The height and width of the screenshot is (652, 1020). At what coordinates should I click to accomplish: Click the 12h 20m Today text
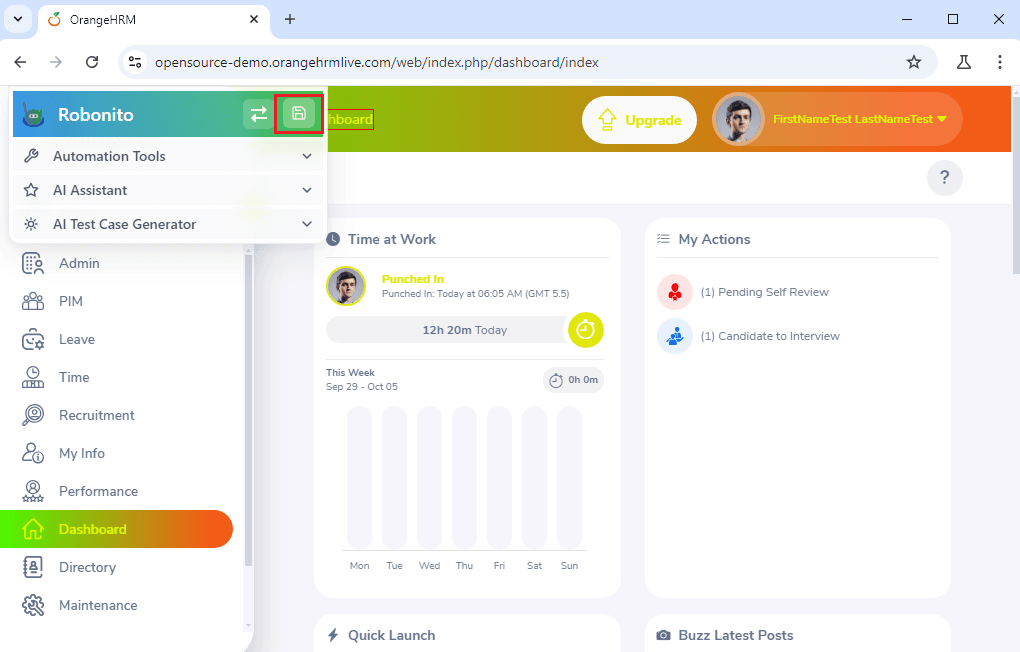point(464,330)
